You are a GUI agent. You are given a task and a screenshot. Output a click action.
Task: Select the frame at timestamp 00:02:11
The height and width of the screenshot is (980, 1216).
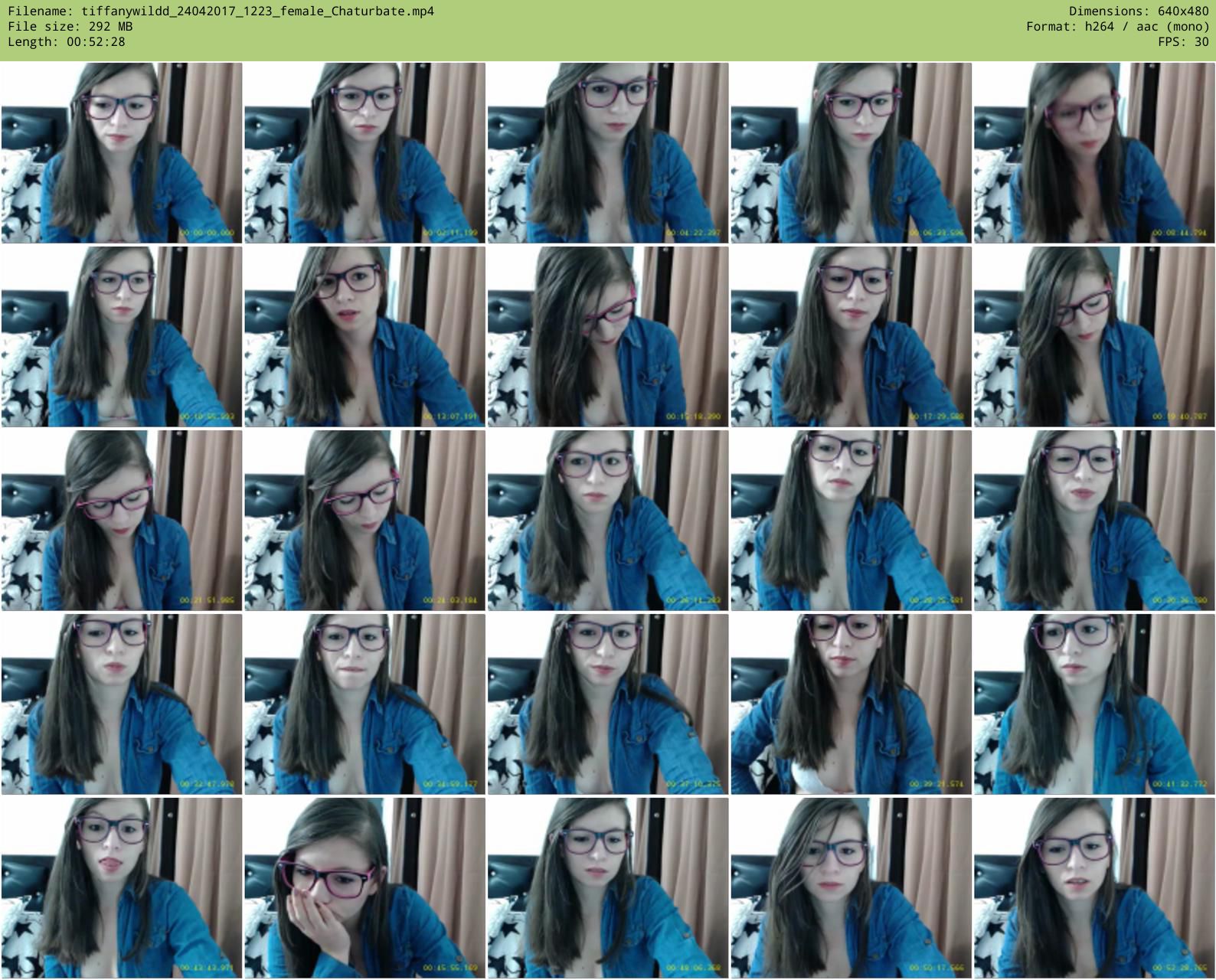364,153
